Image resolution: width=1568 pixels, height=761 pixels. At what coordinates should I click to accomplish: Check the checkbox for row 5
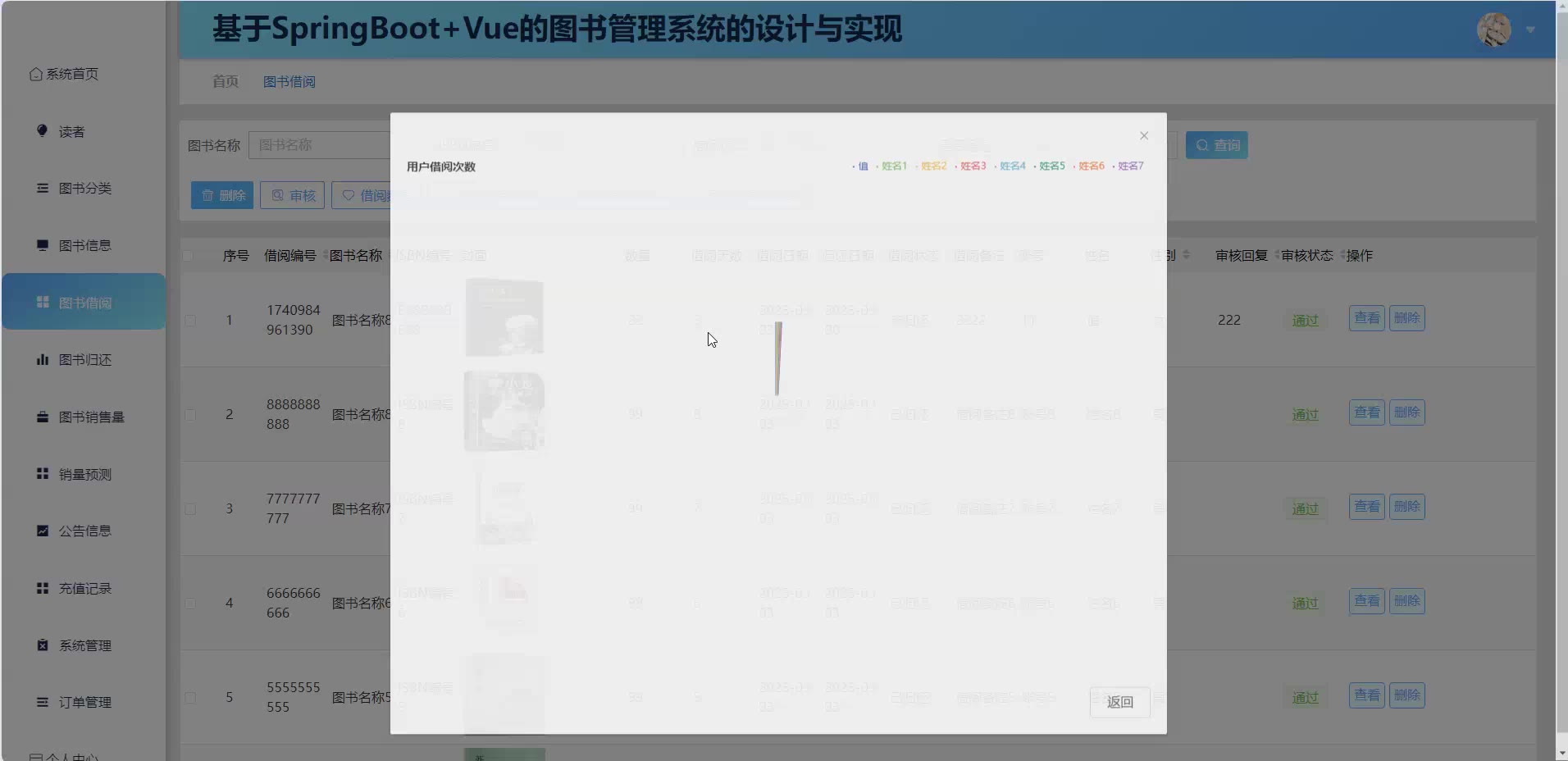point(190,698)
